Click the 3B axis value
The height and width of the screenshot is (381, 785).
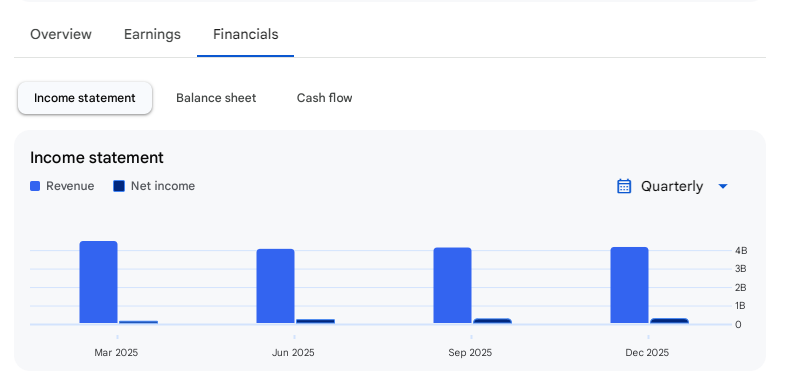coord(741,269)
